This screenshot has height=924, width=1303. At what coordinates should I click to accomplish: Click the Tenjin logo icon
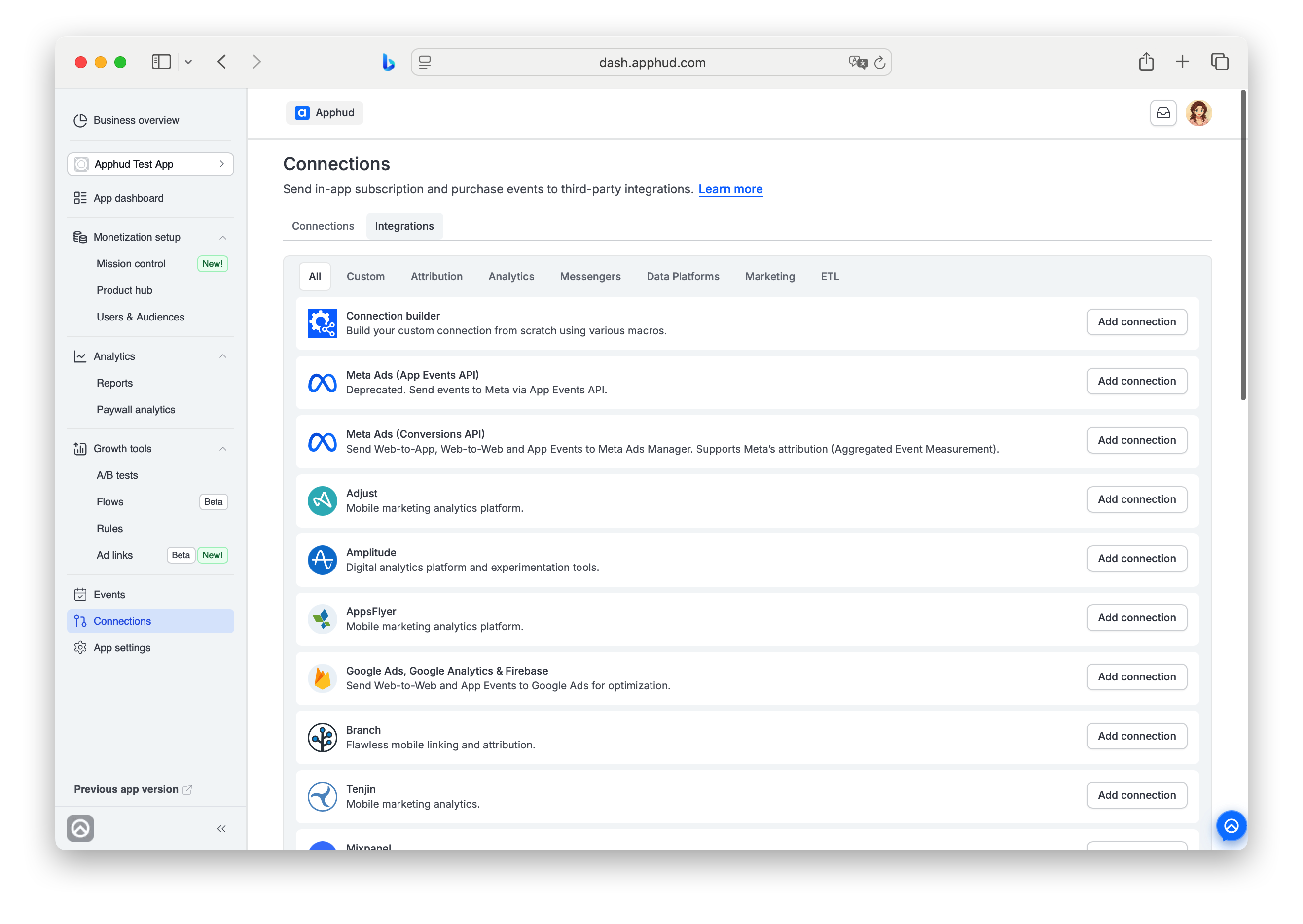[x=323, y=797]
